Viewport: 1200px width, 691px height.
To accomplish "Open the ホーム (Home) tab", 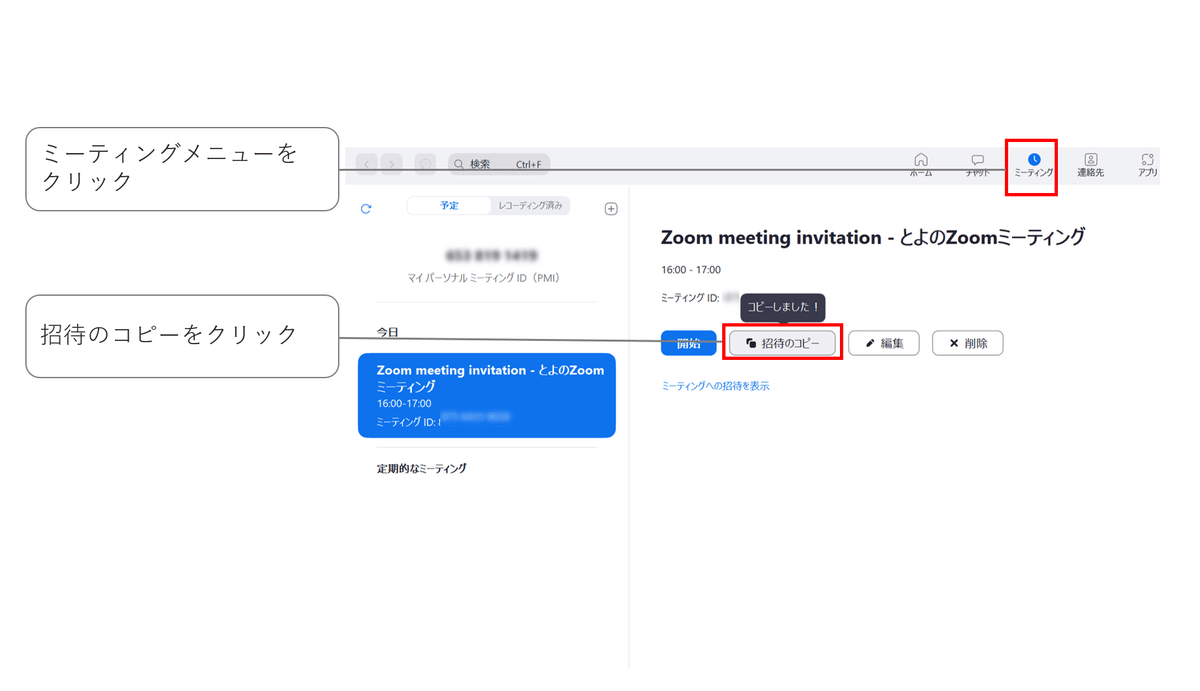I will point(921,166).
